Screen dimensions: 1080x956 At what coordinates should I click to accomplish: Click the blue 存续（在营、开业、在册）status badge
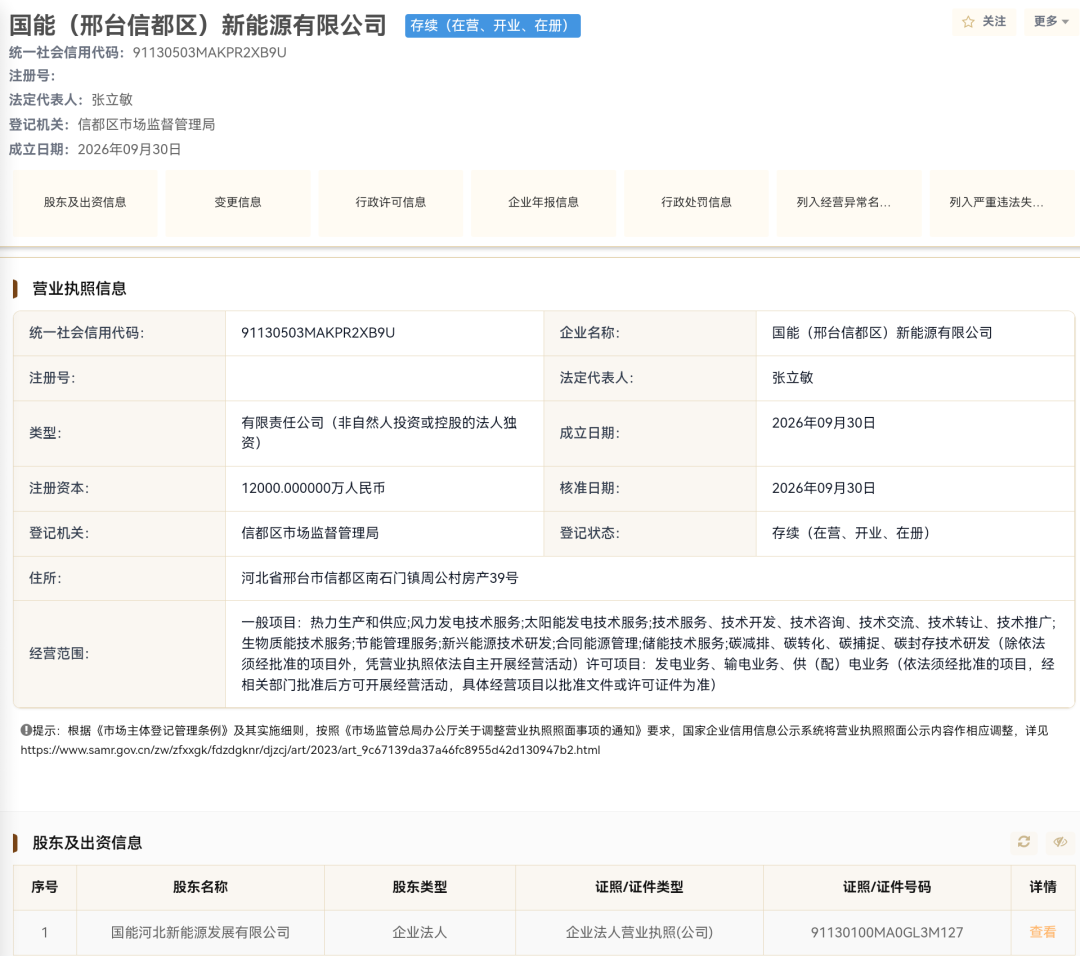pyautogui.click(x=492, y=26)
